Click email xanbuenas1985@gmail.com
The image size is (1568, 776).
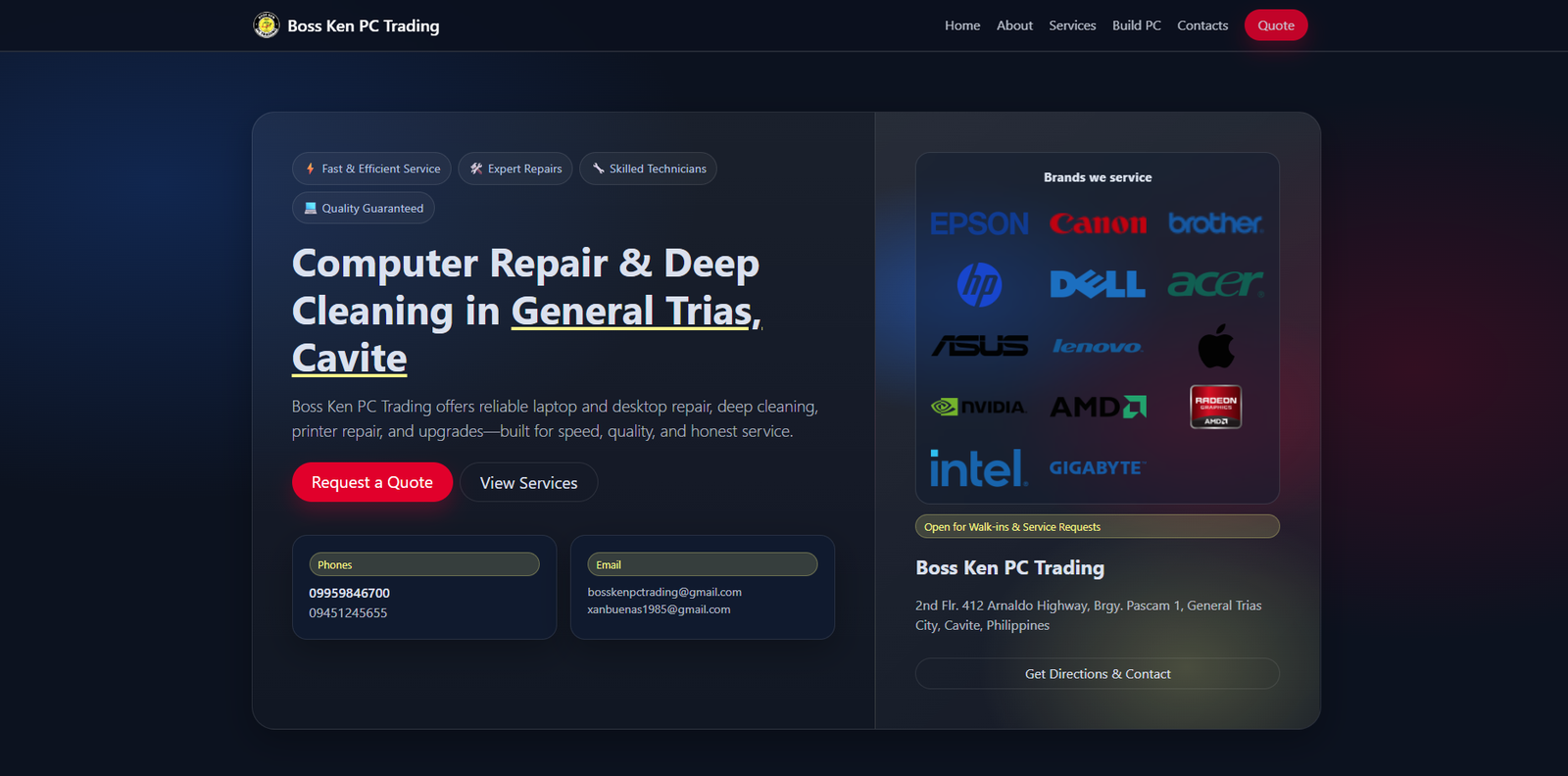tap(659, 609)
